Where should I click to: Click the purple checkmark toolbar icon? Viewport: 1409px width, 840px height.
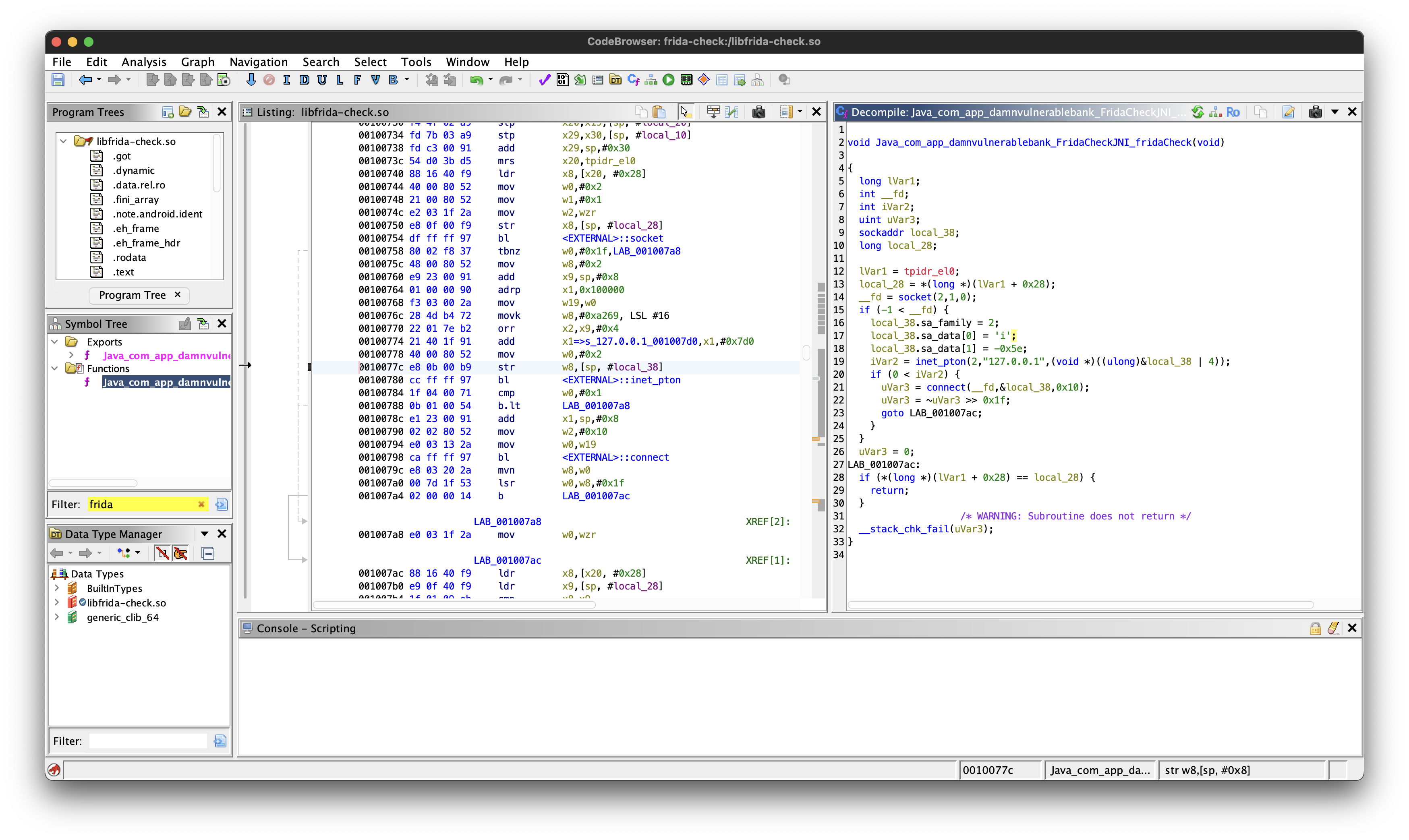544,80
